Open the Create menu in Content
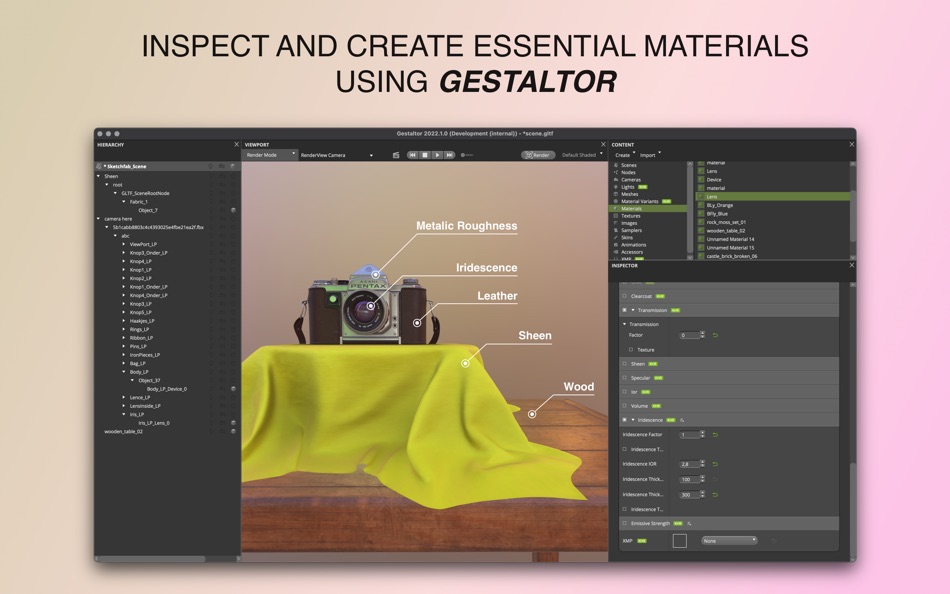The height and width of the screenshot is (594, 950). click(x=625, y=155)
